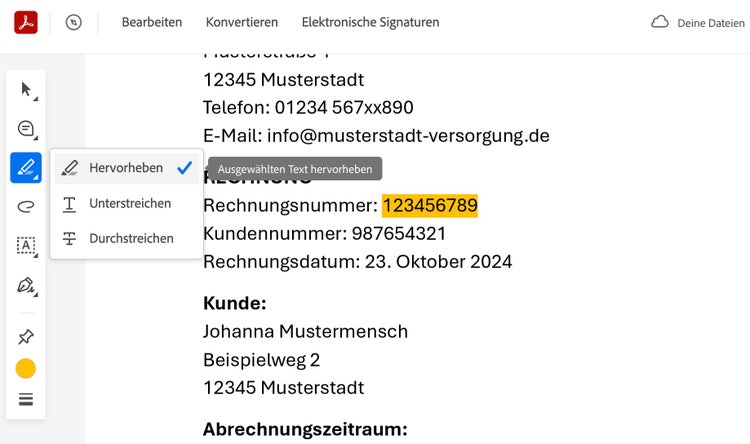The width and height of the screenshot is (750, 444).
Task: Select the freehand lasso drawing tool
Action: (26, 207)
